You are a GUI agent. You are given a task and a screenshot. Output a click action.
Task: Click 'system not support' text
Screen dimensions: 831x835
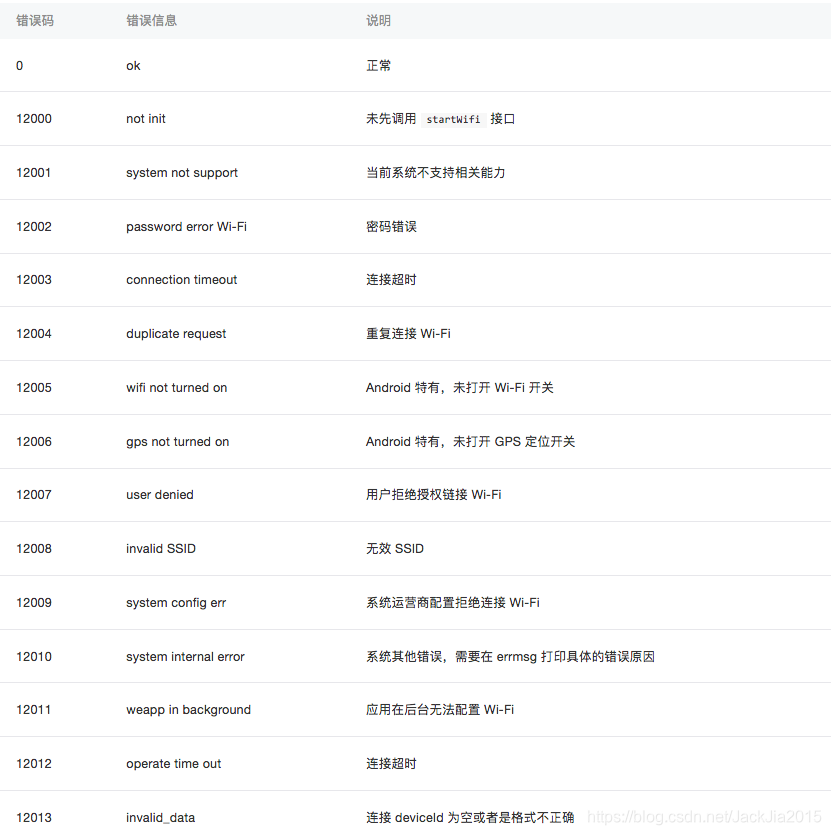click(x=182, y=173)
